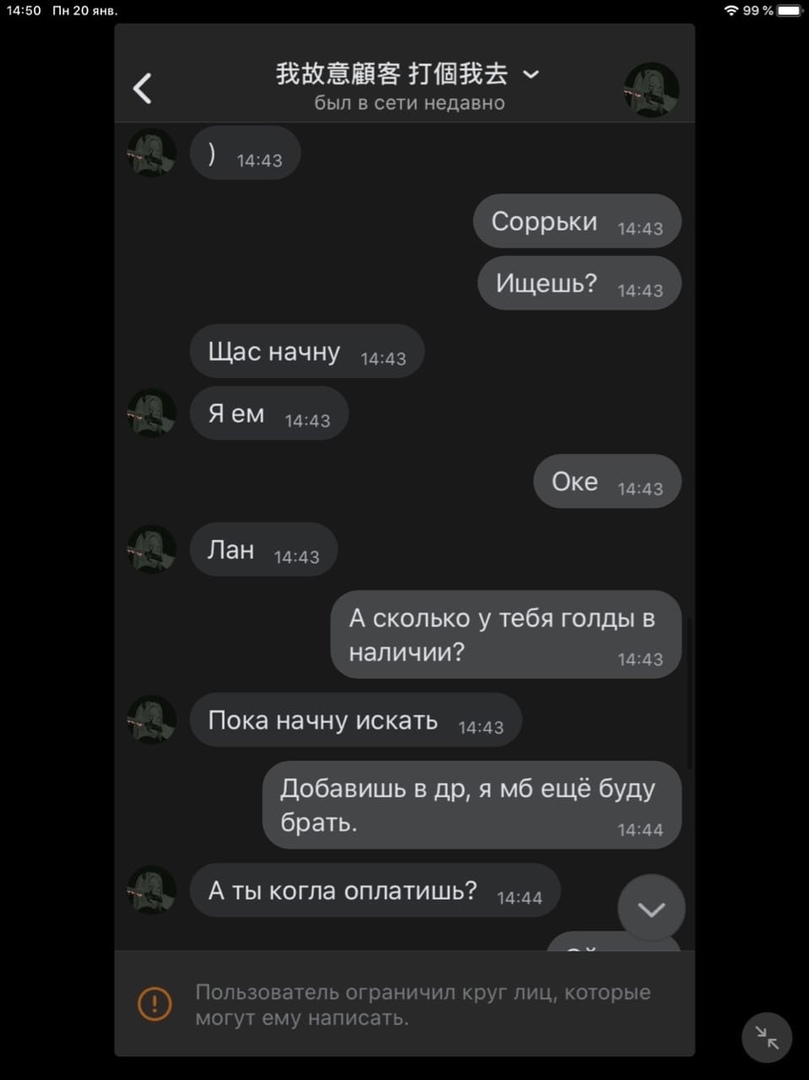Tap the collapse fullscreen arrows icon
This screenshot has height=1080, width=809.
(x=767, y=1037)
